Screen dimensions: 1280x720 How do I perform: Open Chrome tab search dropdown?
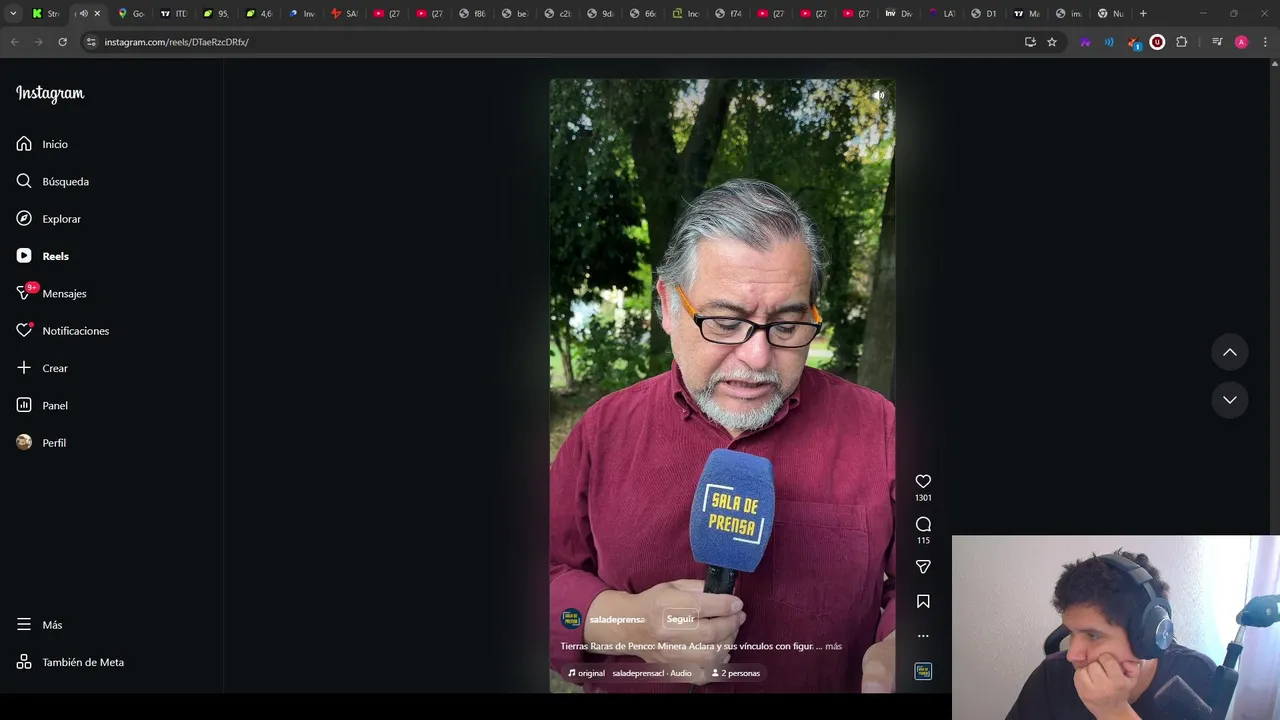point(13,14)
